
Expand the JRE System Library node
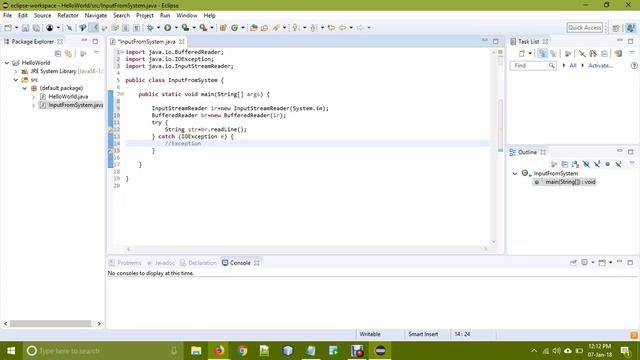click(16, 71)
